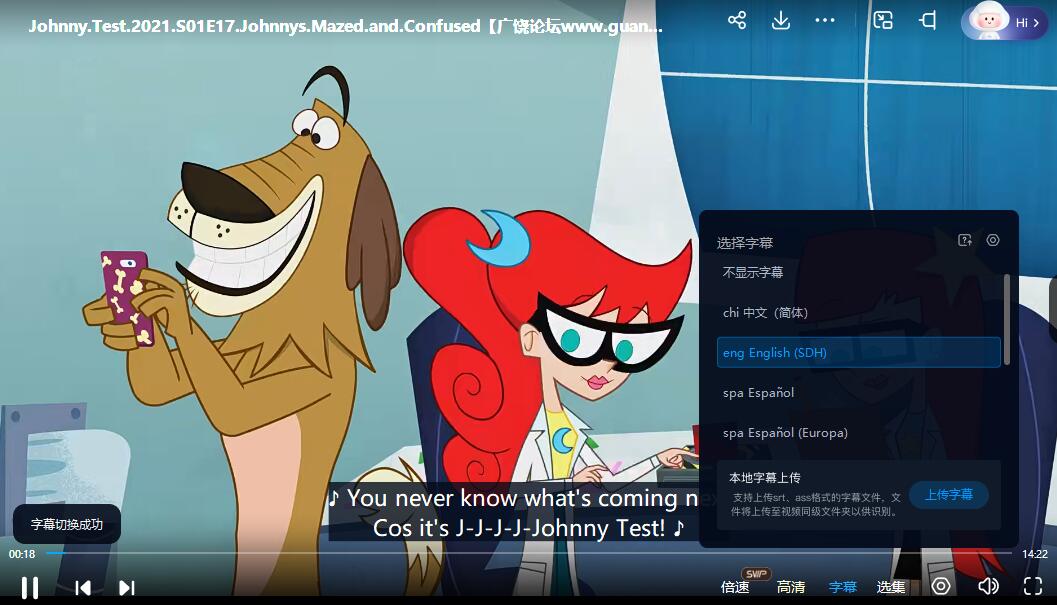Screen dimensions: 1057x605
Task: Pause the video playback
Action: click(x=30, y=587)
